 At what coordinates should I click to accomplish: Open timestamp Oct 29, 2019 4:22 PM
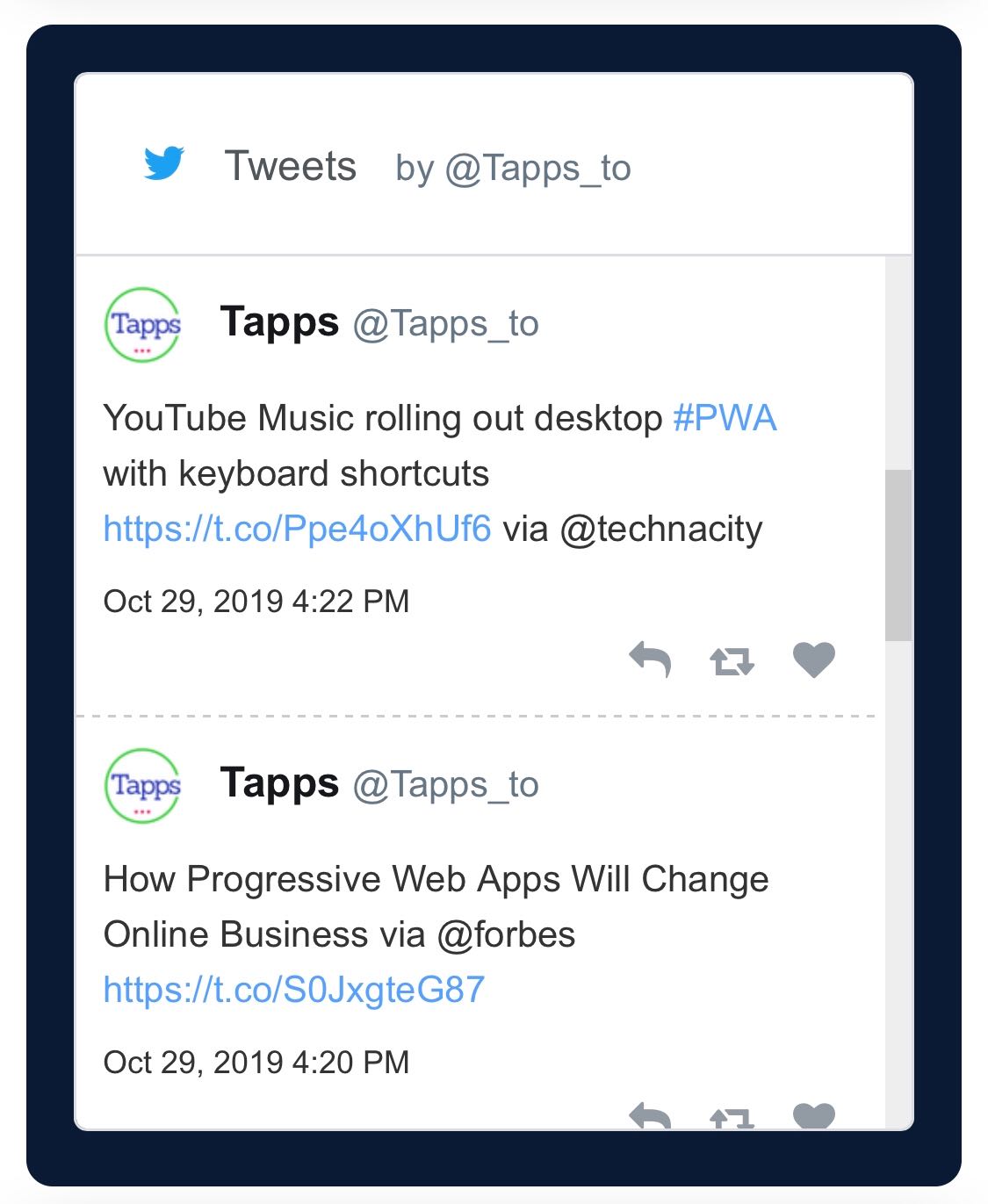(x=256, y=602)
